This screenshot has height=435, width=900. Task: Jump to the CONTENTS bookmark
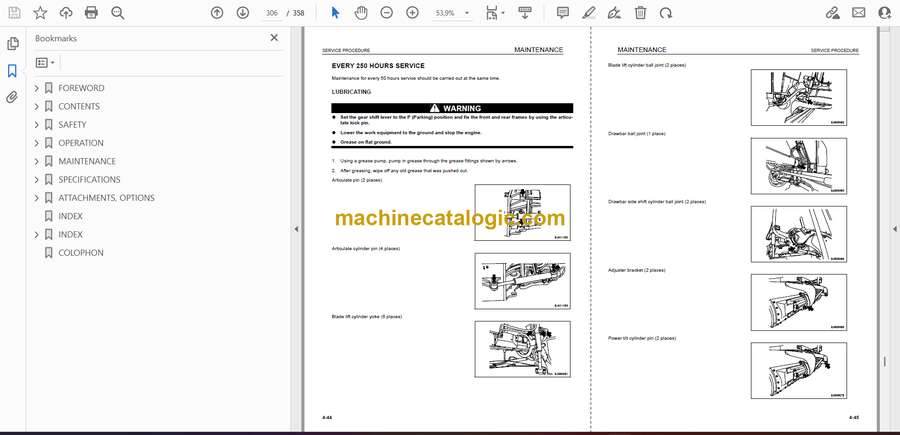[79, 106]
